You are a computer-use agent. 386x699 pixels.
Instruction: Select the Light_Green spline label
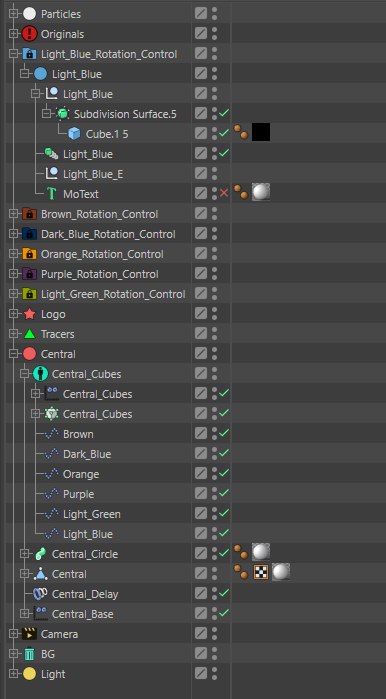pos(92,514)
